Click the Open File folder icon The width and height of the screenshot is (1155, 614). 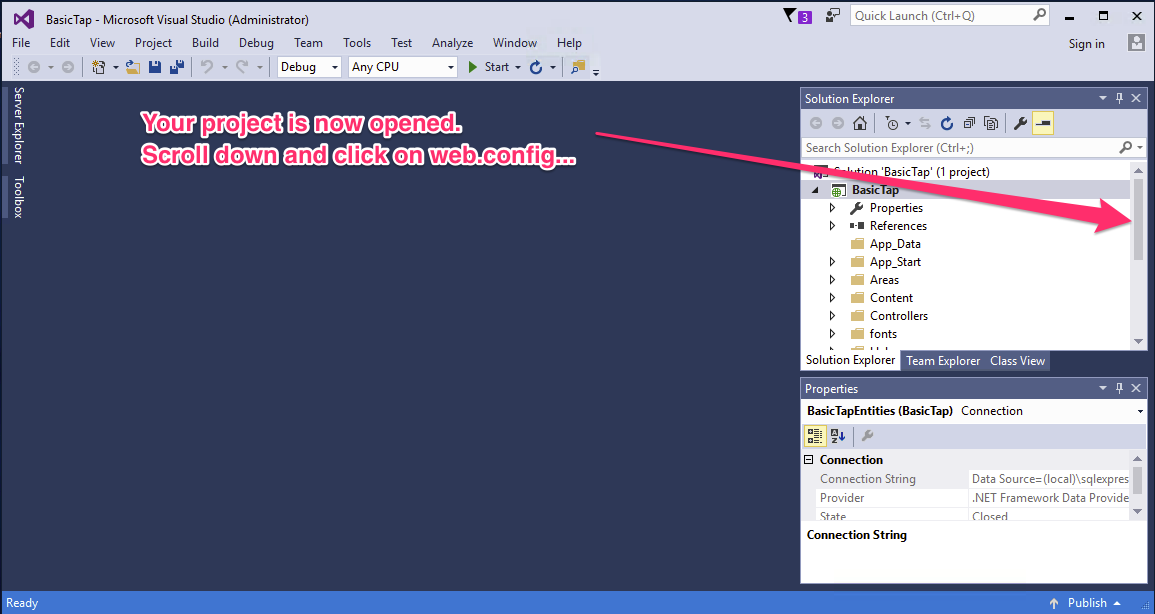coord(133,67)
